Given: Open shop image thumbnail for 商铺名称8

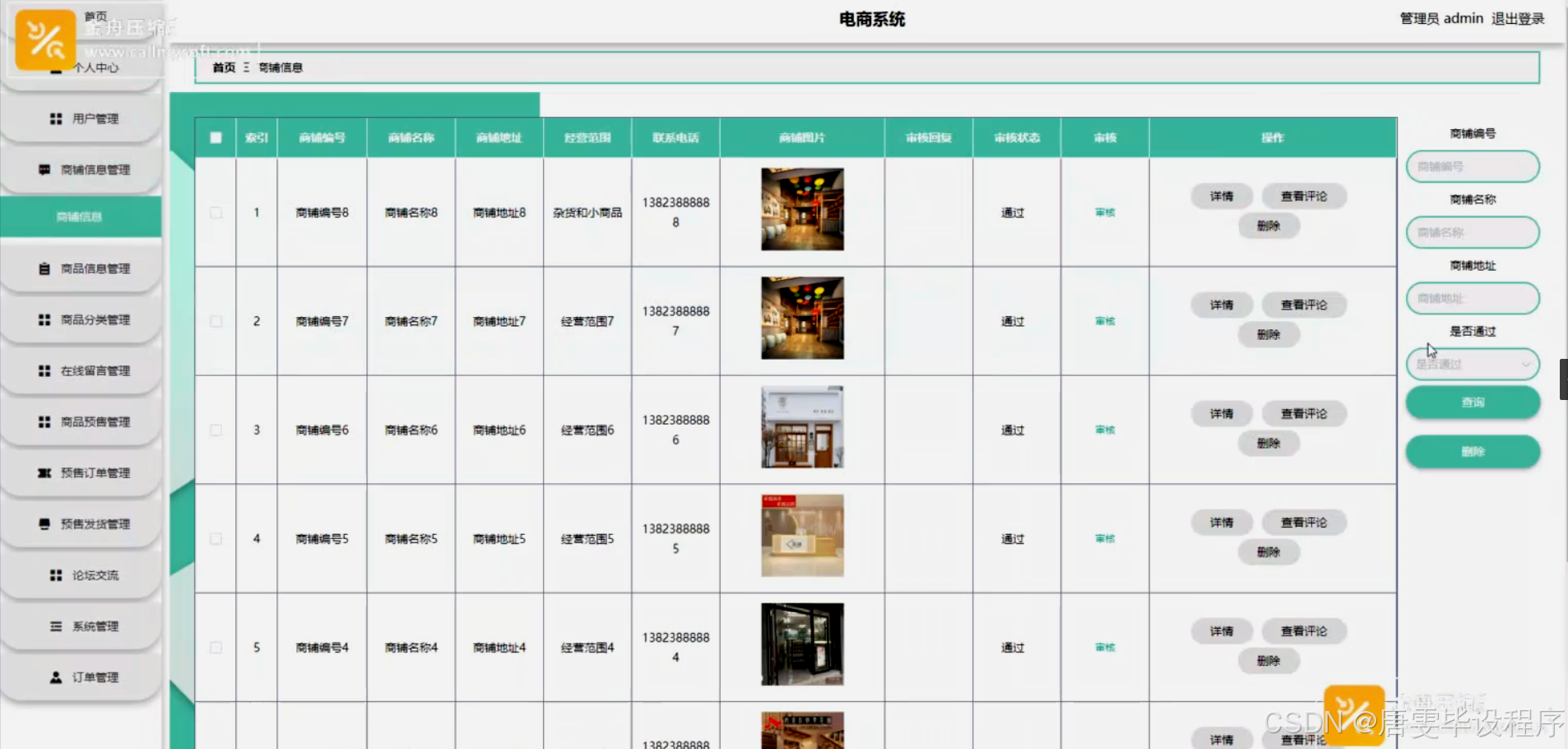Looking at the screenshot, I should pyautogui.click(x=802, y=209).
